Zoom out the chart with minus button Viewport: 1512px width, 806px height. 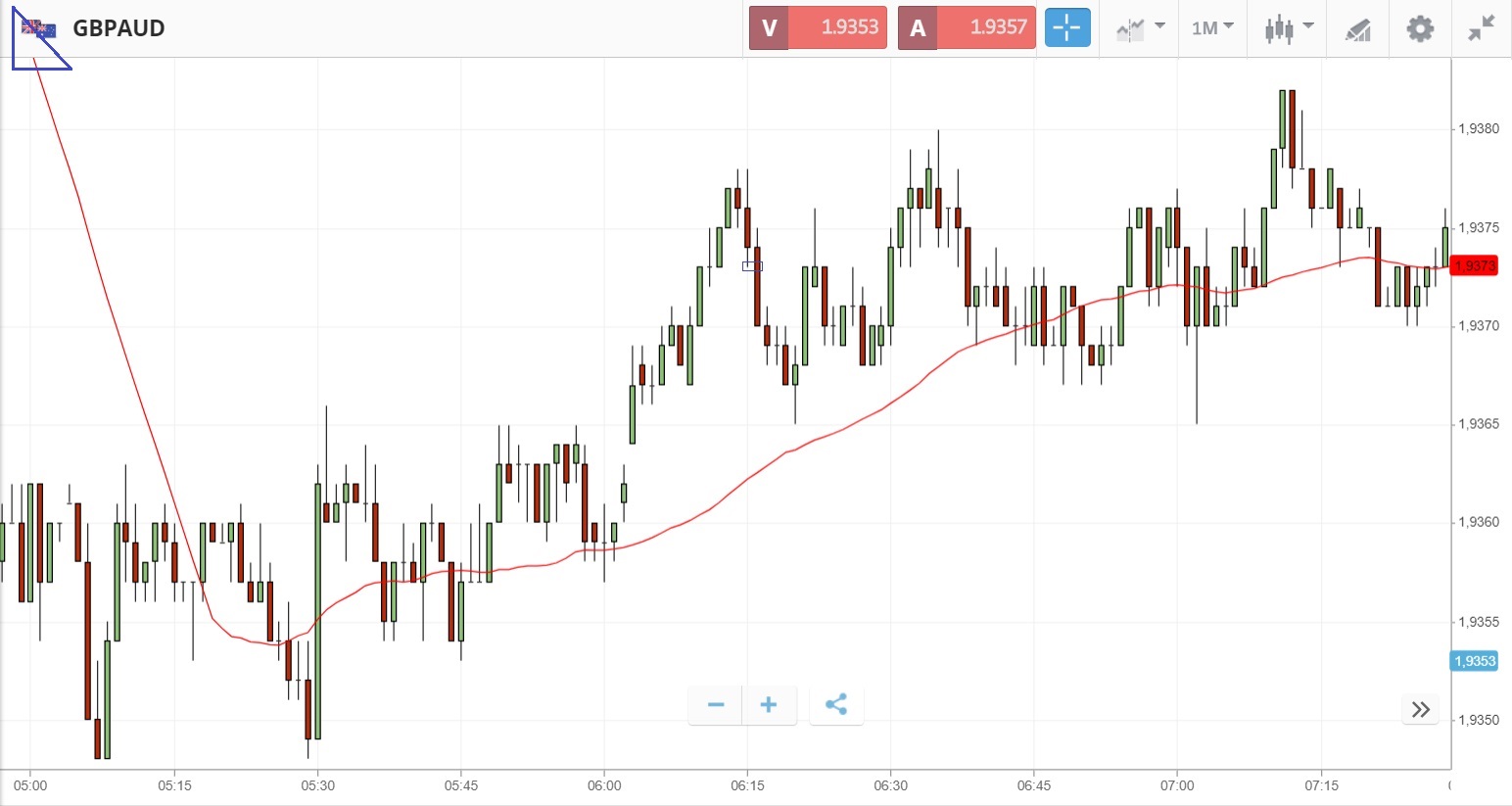point(716,705)
